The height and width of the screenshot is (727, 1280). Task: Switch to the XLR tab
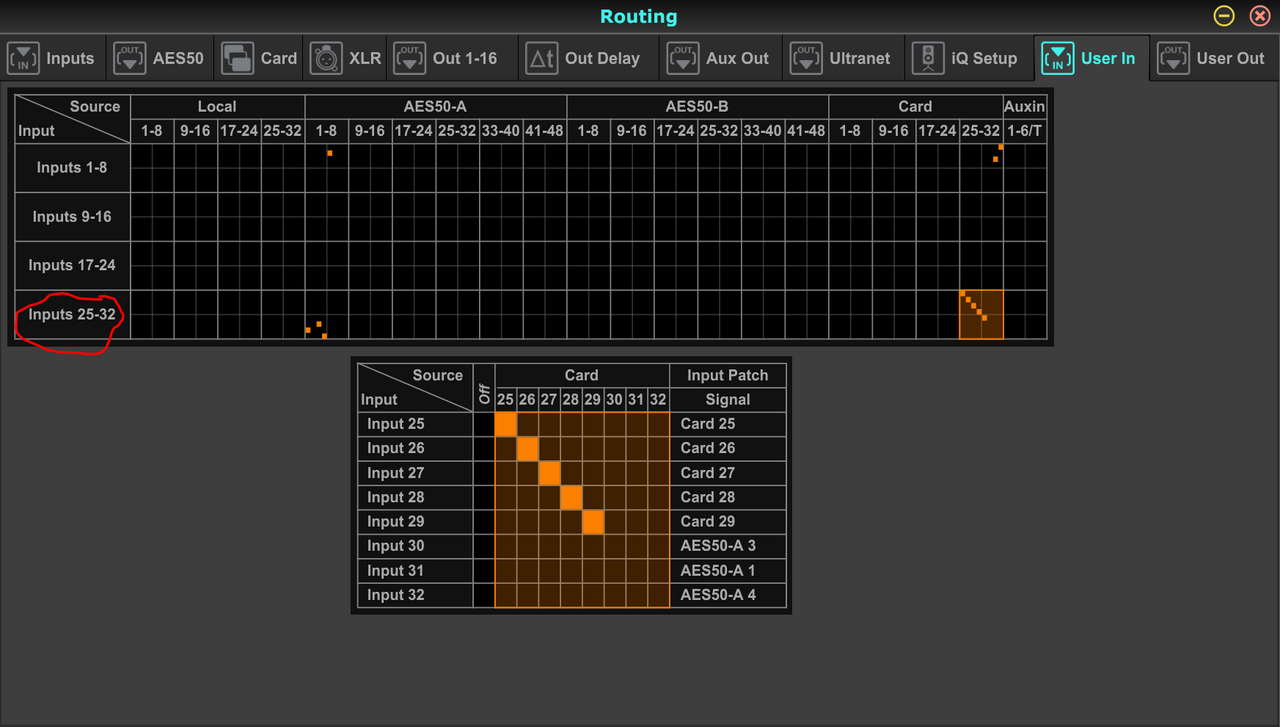[x=345, y=58]
